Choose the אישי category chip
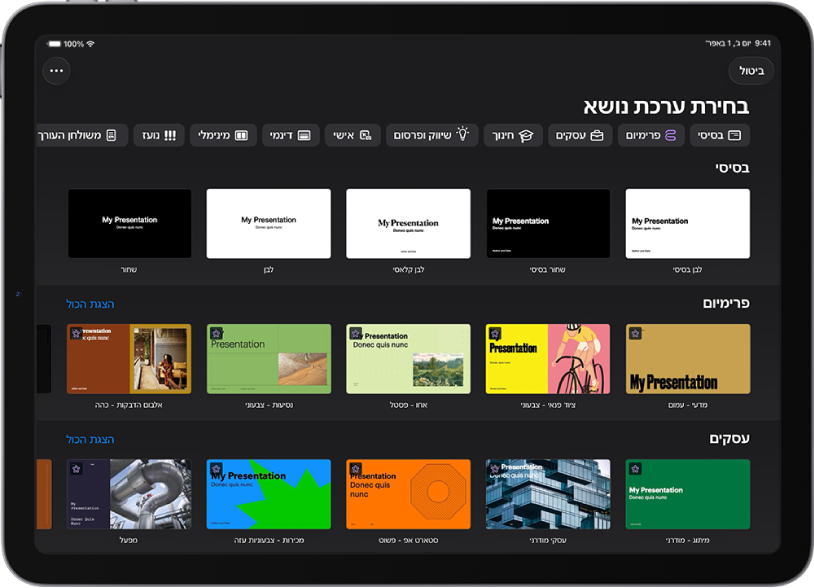The width and height of the screenshot is (814, 588). click(352, 135)
